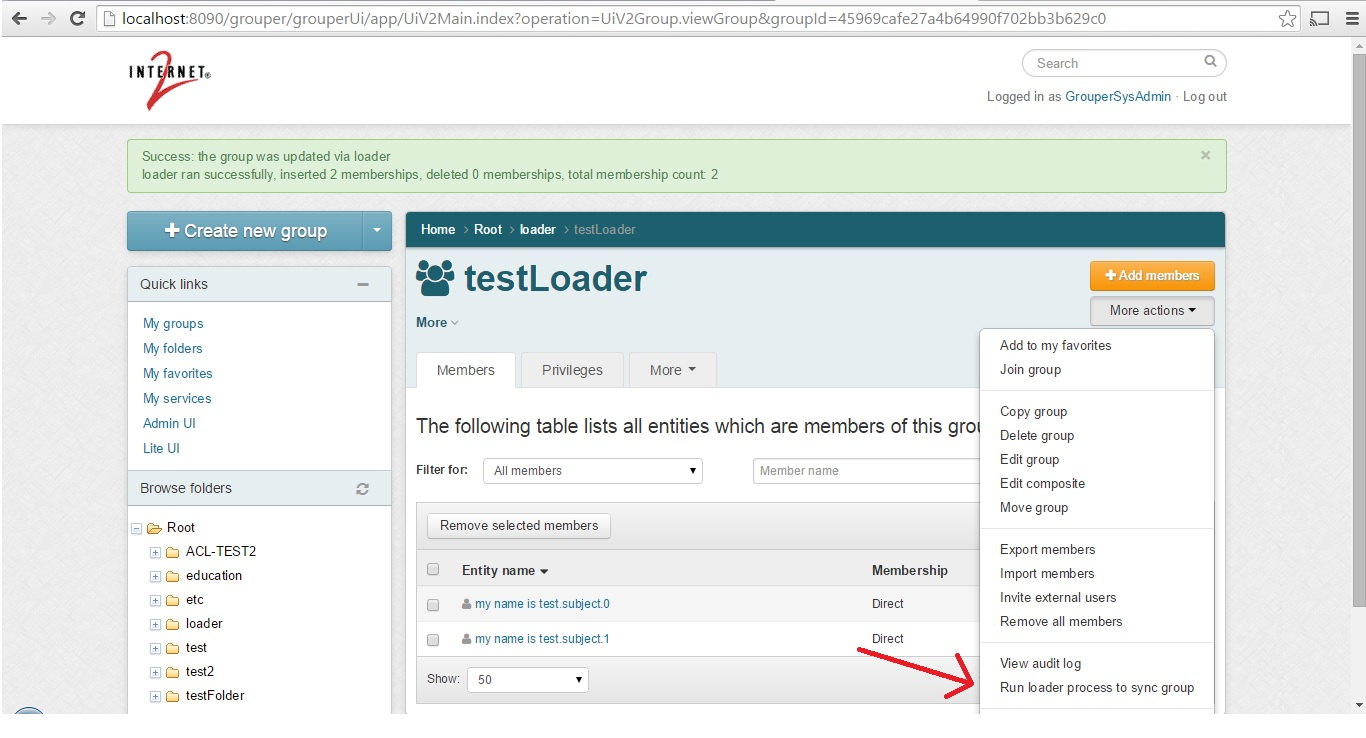Screen dimensions: 1366x738
Task: Open the Chrome menu hamburger icon
Action: 1351,18
